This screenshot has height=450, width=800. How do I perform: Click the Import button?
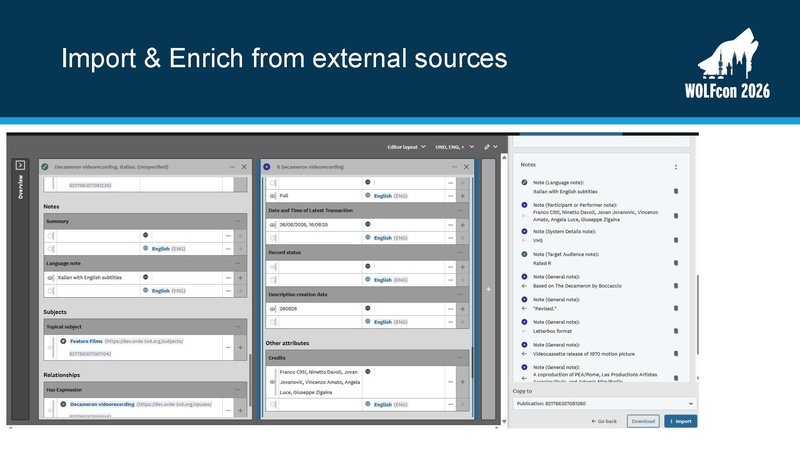(x=681, y=421)
